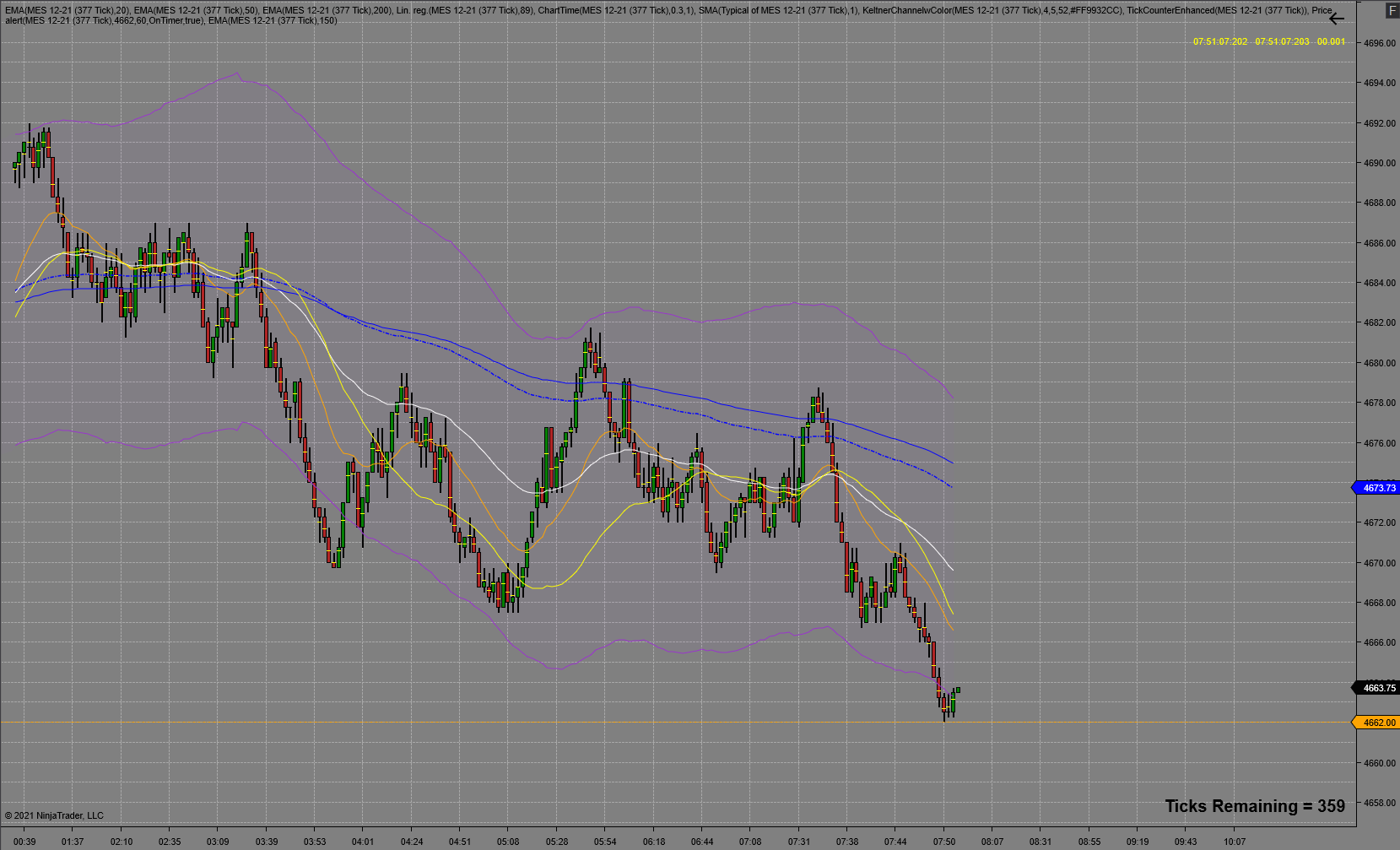Viewport: 1400px width, 850px height.
Task: Click the 05:28 label on time axis
Action: pos(557,842)
